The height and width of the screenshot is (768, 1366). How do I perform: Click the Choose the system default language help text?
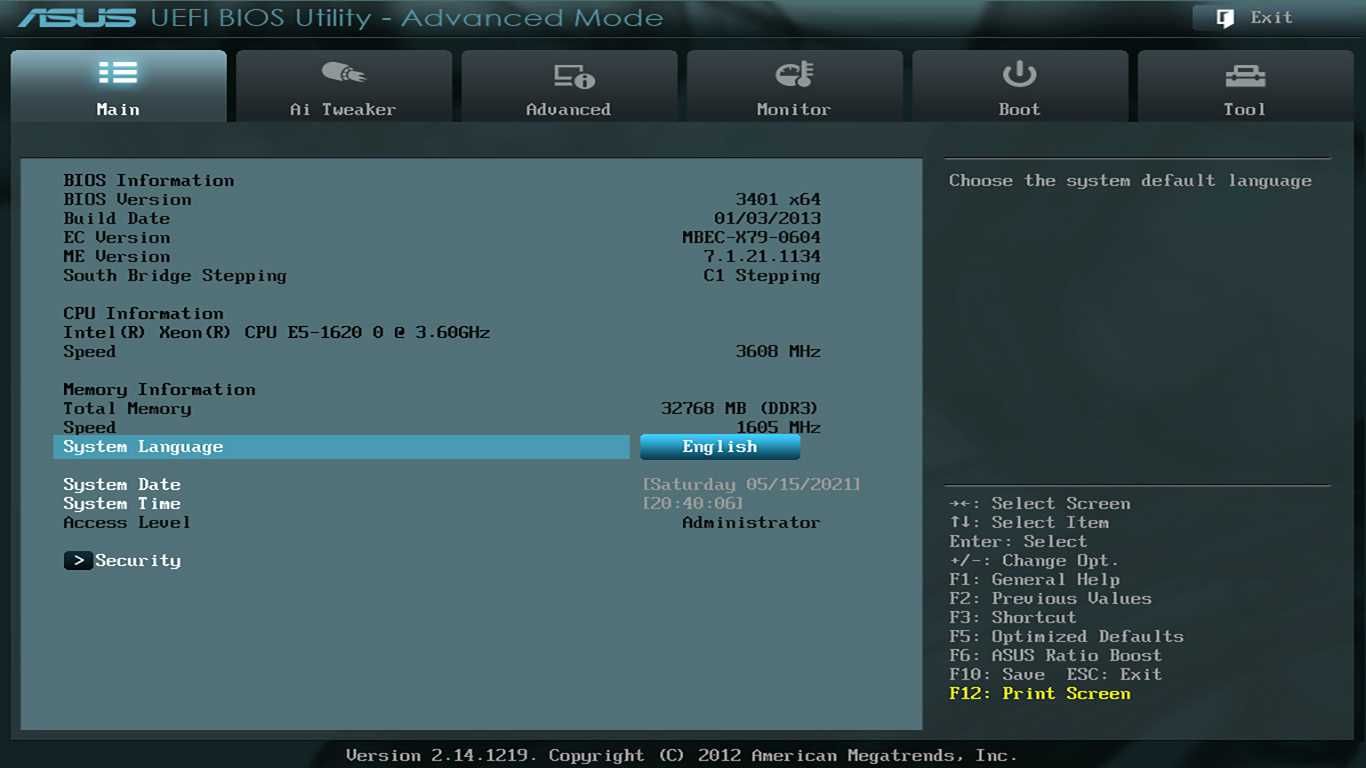(x=1130, y=181)
